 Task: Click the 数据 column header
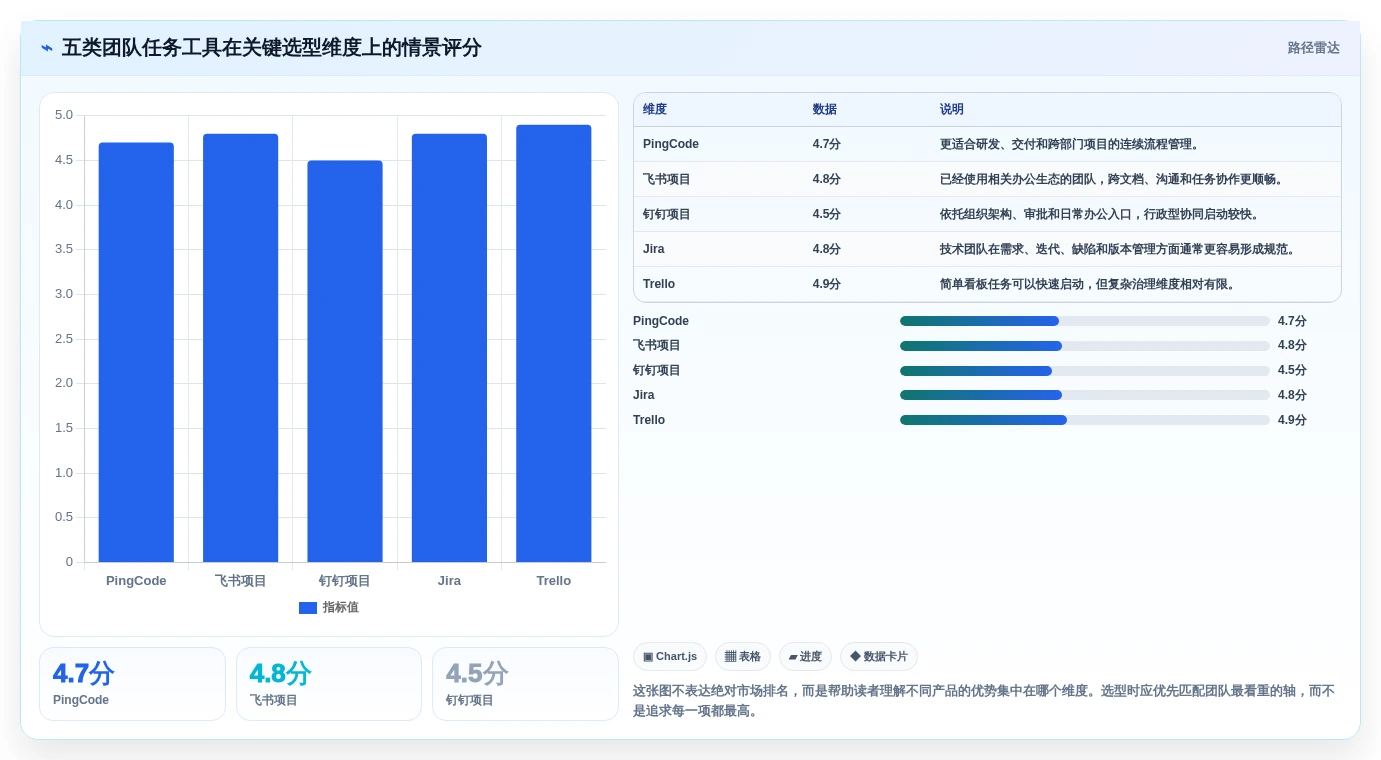(x=825, y=110)
